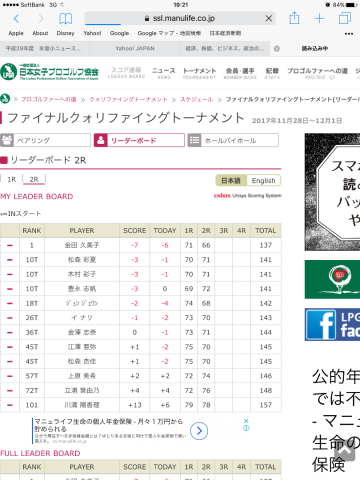The image size is (360, 480).
Task: Open the トーナメント navigation menu
Action: (199, 73)
